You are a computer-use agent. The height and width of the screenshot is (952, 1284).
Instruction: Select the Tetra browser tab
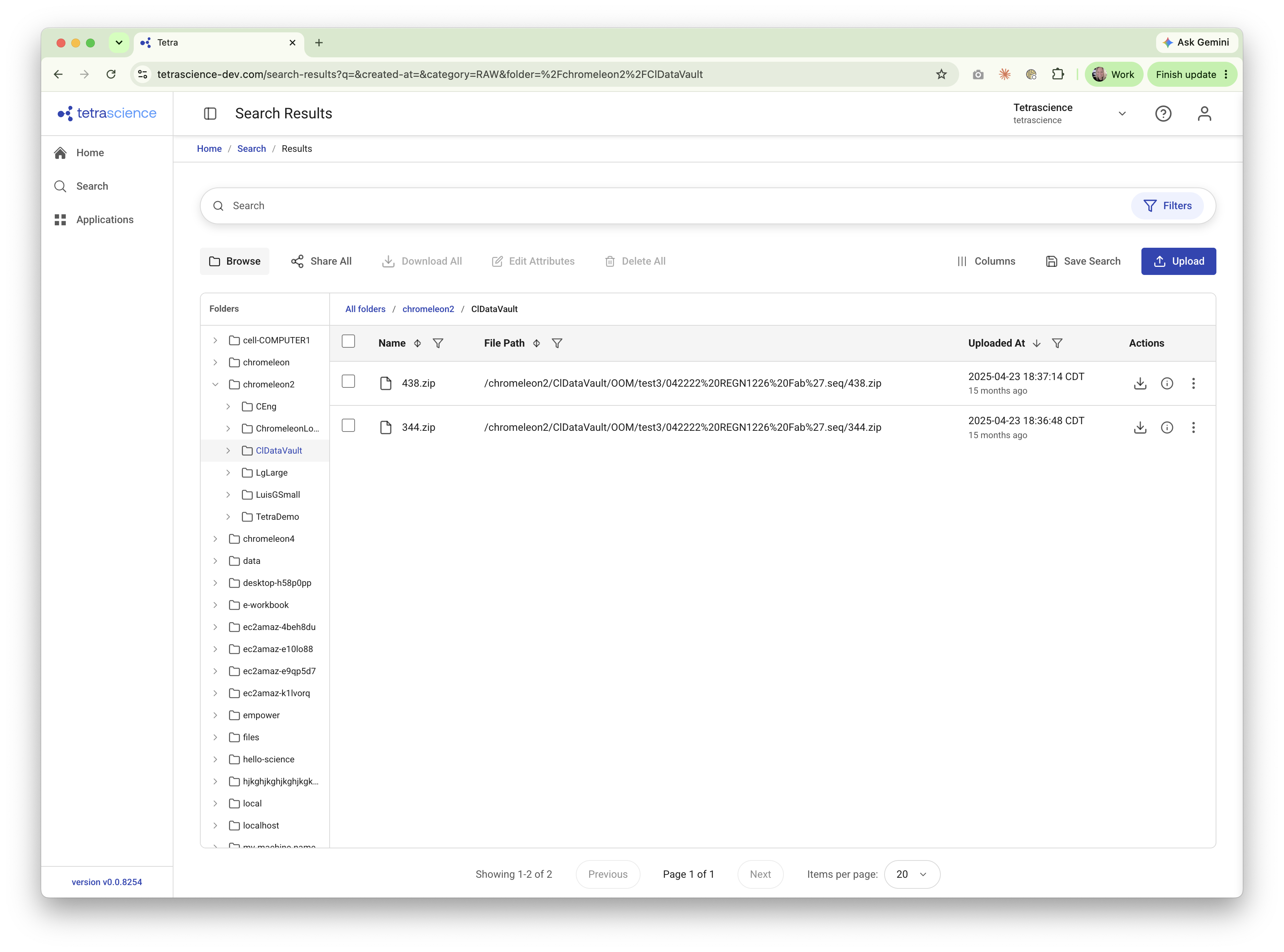click(x=219, y=43)
